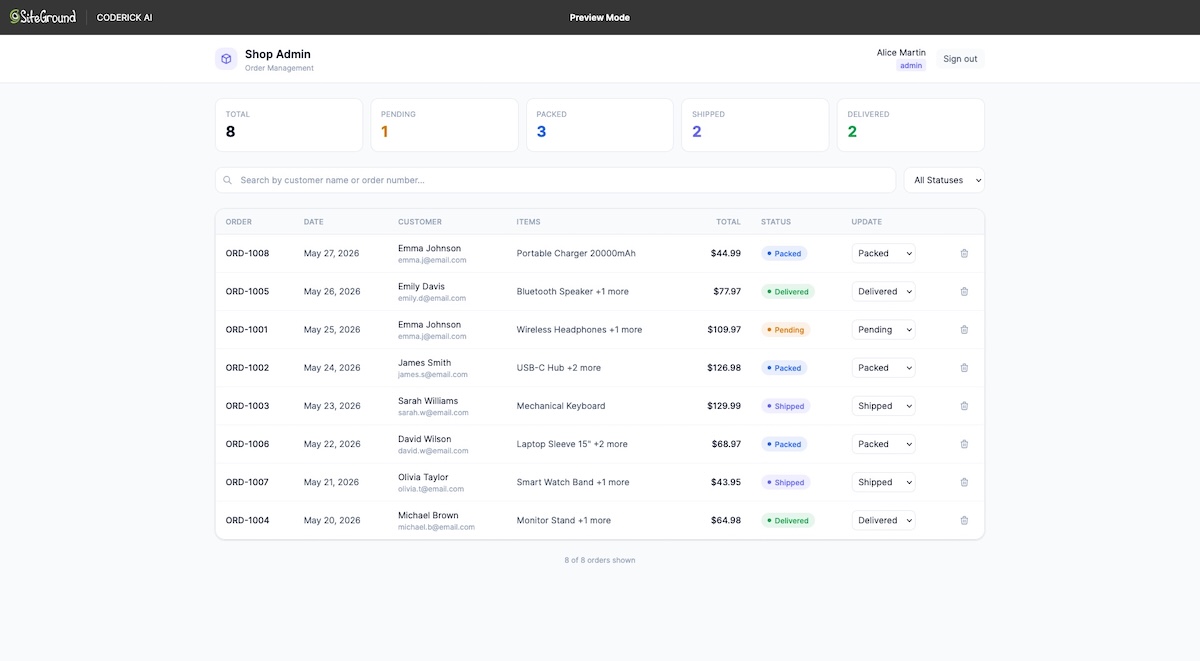Click the search magnifier icon
Viewport: 1200px width, 661px height.
pyautogui.click(x=228, y=180)
